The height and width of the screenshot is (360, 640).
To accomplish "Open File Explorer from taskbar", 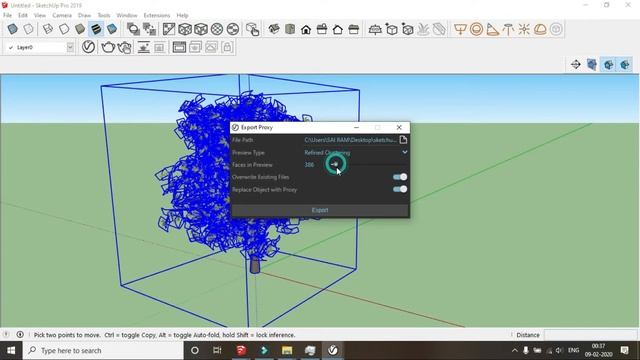I will pos(287,350).
